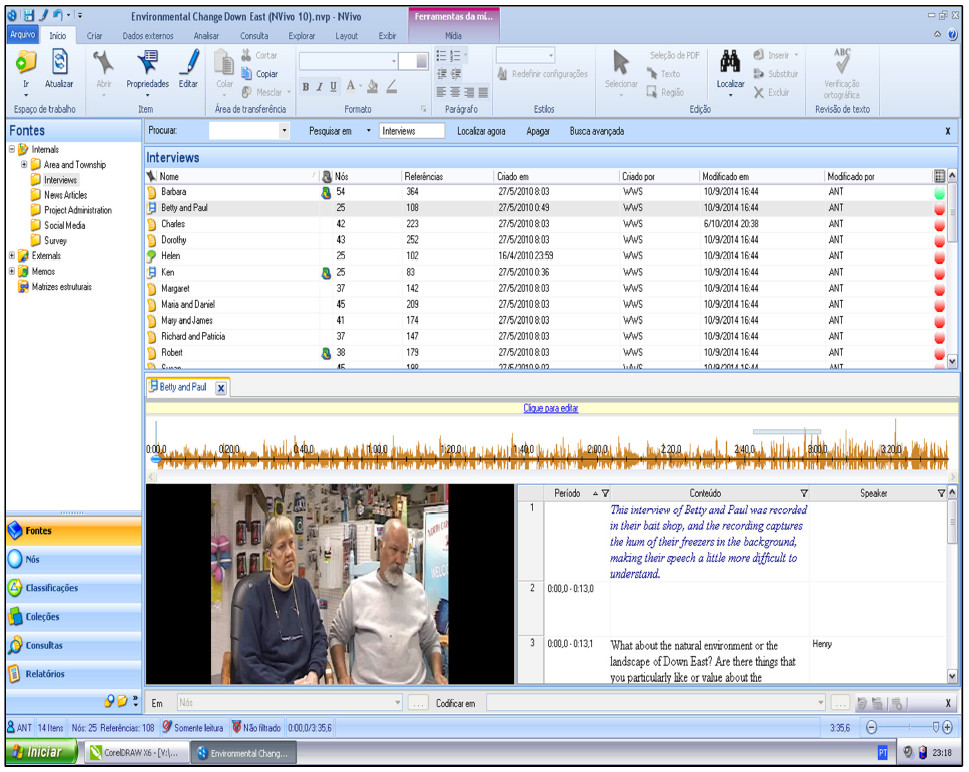Click the Busca avançada button
Image resolution: width=969 pixels, height=772 pixels.
click(x=596, y=131)
